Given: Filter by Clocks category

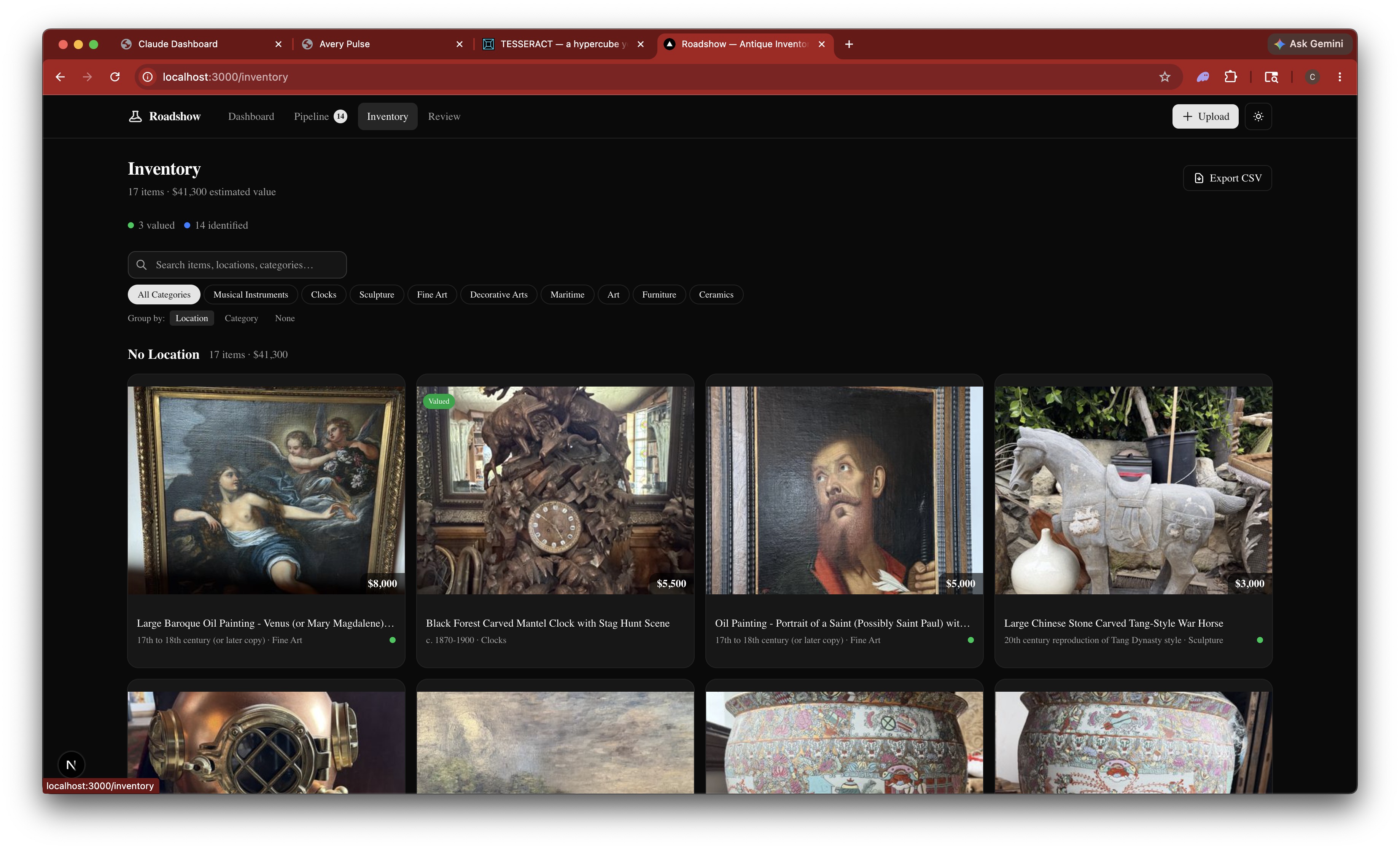Looking at the screenshot, I should [323, 294].
